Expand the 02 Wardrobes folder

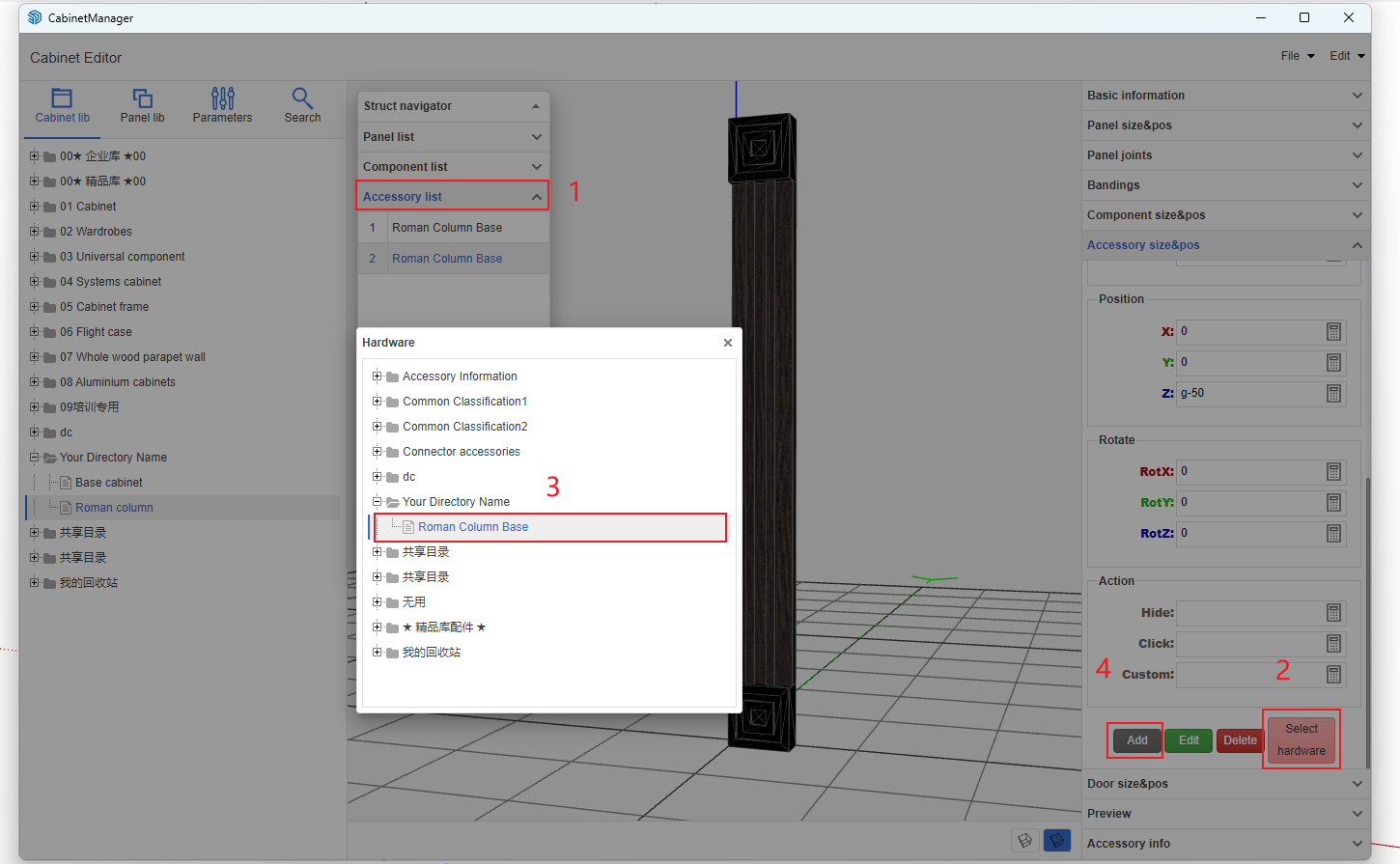pyautogui.click(x=35, y=232)
